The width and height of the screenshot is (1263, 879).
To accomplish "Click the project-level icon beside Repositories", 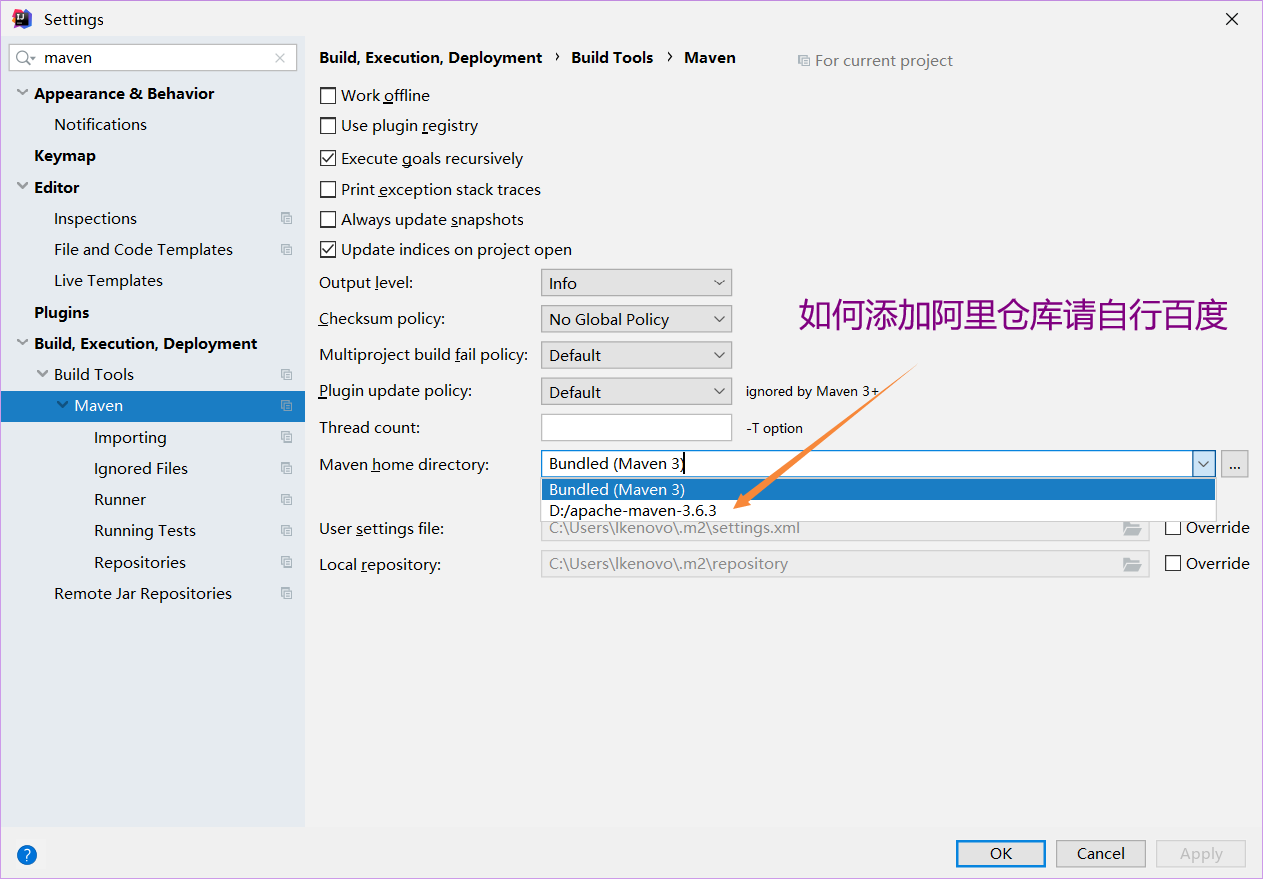I will click(x=287, y=562).
